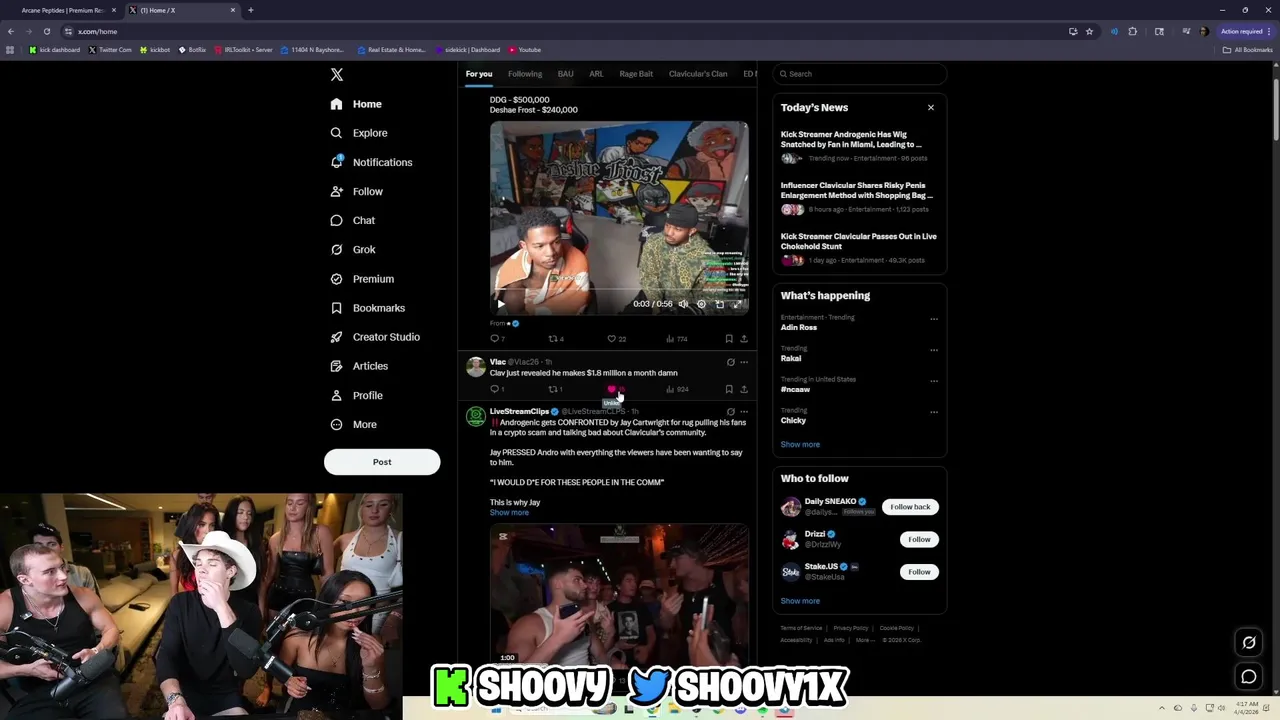Reply to the Vlac post

(497, 389)
